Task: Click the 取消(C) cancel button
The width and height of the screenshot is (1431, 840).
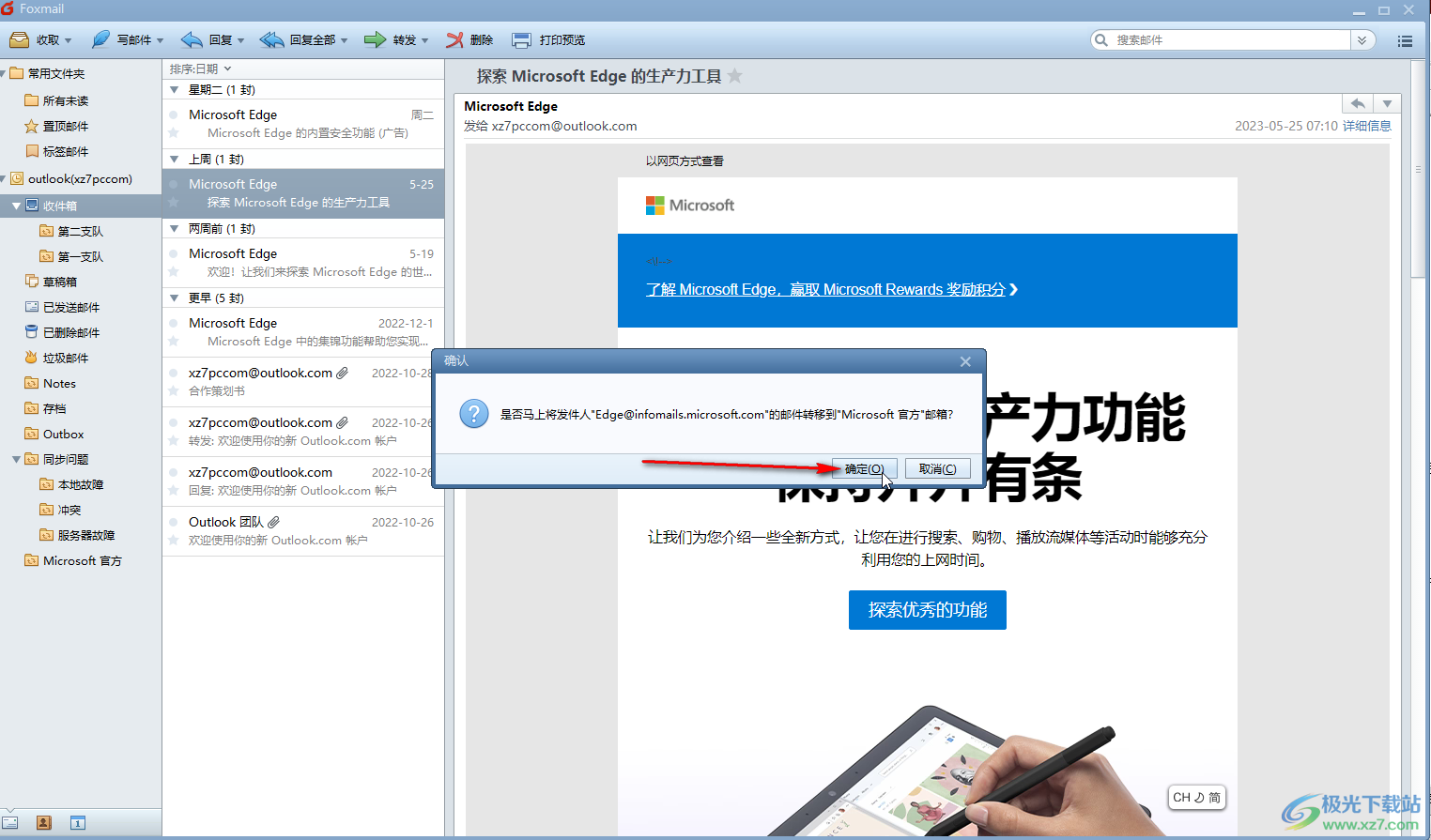Action: 937,468
